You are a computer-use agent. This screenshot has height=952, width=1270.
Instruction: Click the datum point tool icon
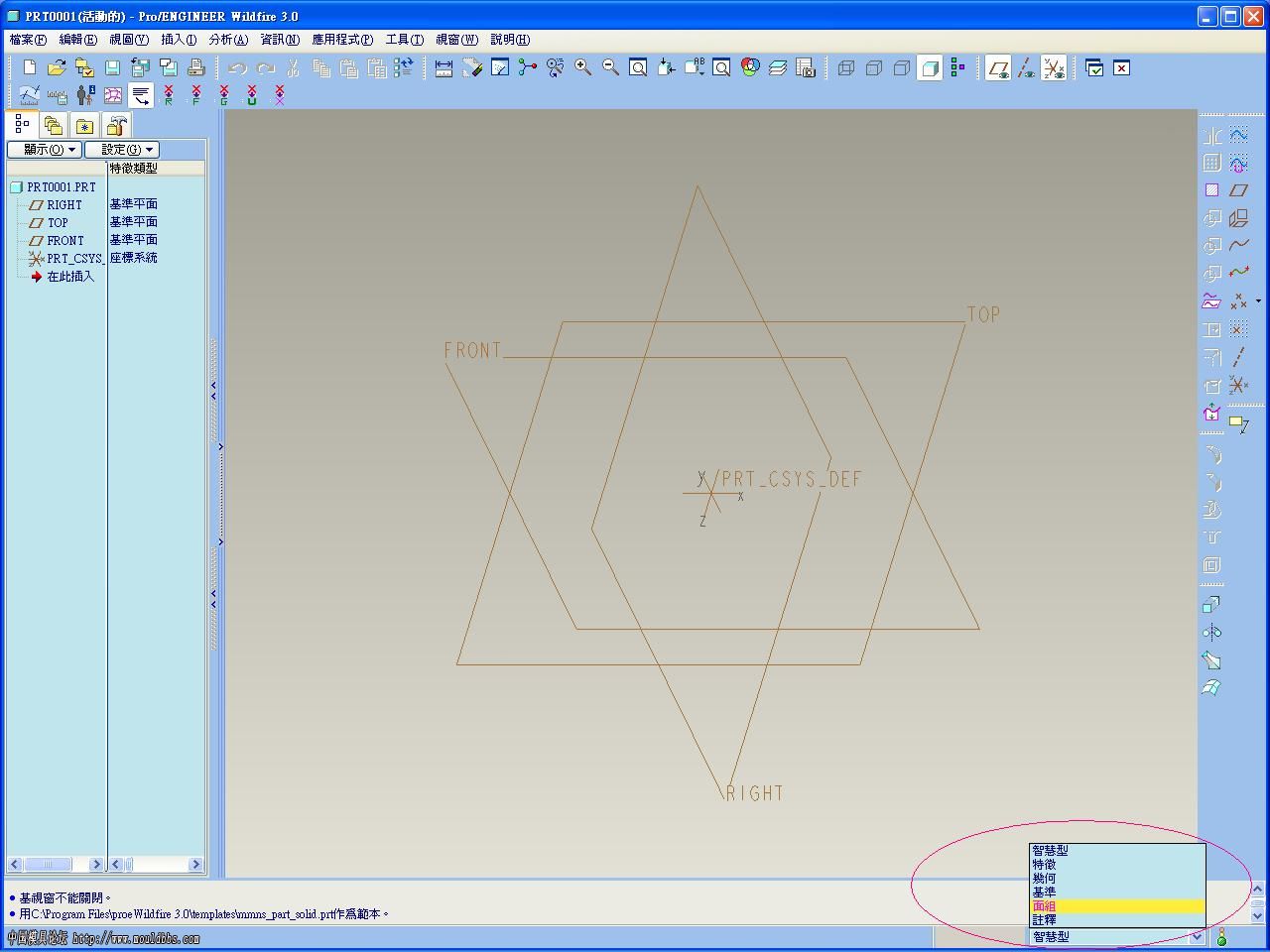[x=1238, y=301]
